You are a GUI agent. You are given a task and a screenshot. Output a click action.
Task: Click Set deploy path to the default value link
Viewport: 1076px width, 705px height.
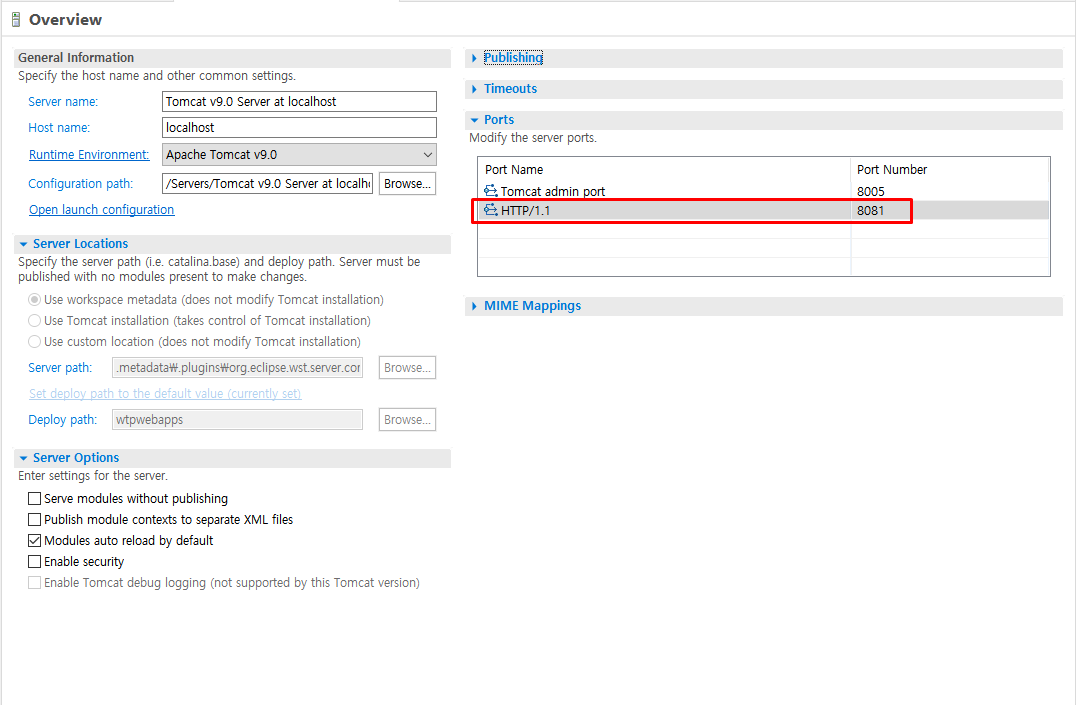point(165,393)
